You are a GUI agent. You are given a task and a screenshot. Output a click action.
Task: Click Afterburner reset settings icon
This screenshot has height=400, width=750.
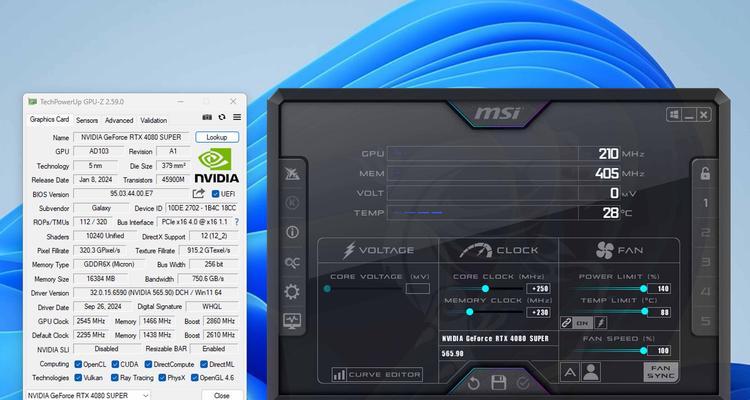[474, 383]
